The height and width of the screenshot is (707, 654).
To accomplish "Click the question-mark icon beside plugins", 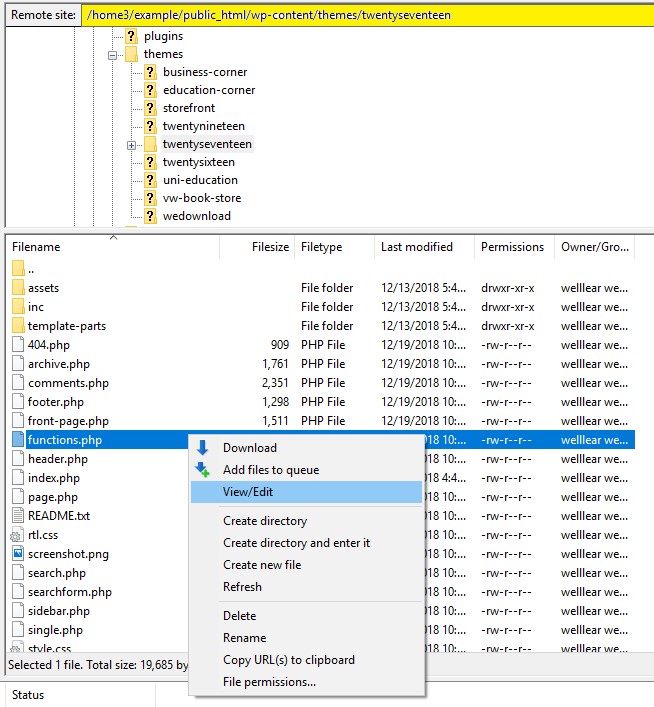I will (131, 36).
